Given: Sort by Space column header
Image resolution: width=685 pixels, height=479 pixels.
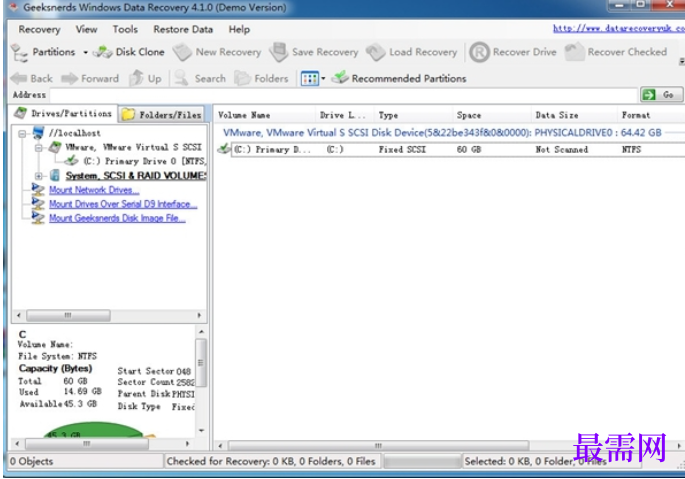Looking at the screenshot, I should click(492, 115).
